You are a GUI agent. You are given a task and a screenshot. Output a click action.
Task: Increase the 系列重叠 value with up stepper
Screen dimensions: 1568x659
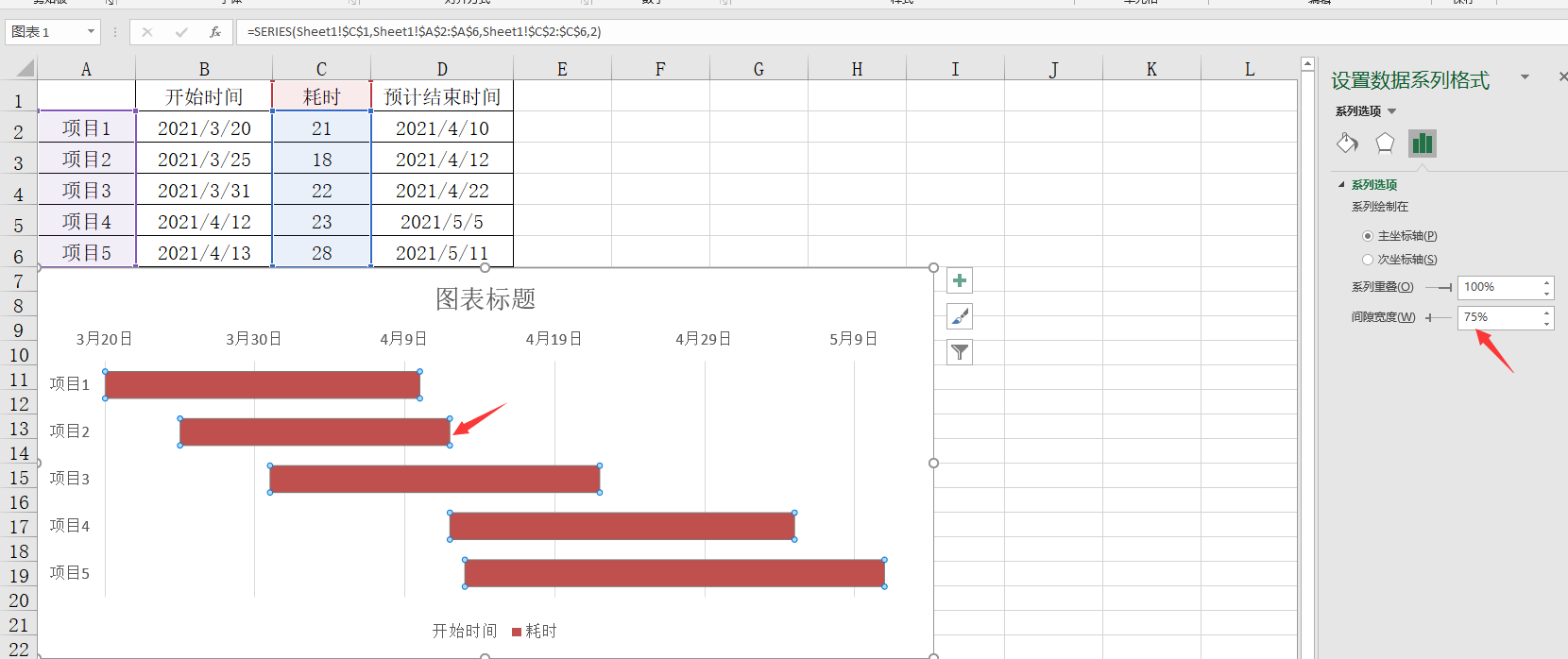pyautogui.click(x=1547, y=282)
